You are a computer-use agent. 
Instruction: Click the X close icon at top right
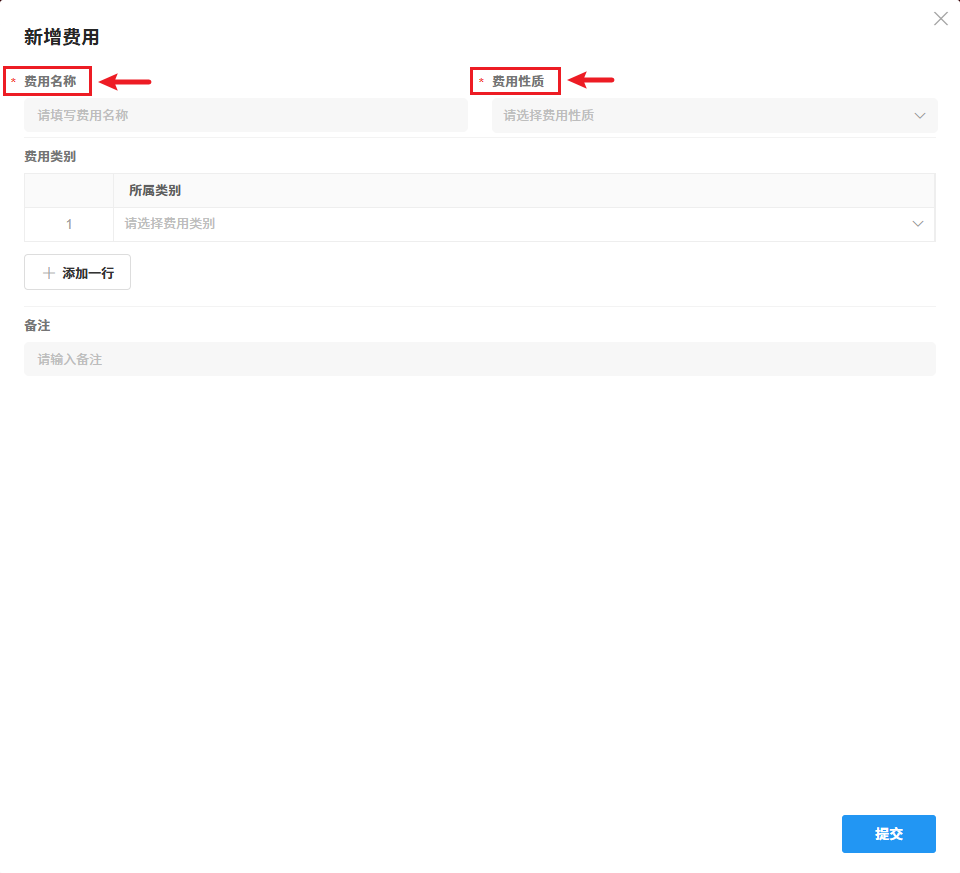pos(940,18)
